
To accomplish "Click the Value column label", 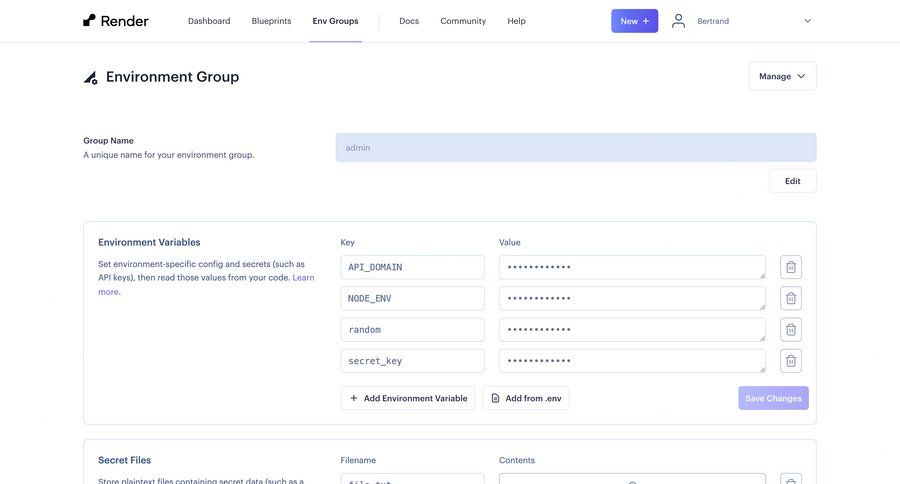I will 510,242.
